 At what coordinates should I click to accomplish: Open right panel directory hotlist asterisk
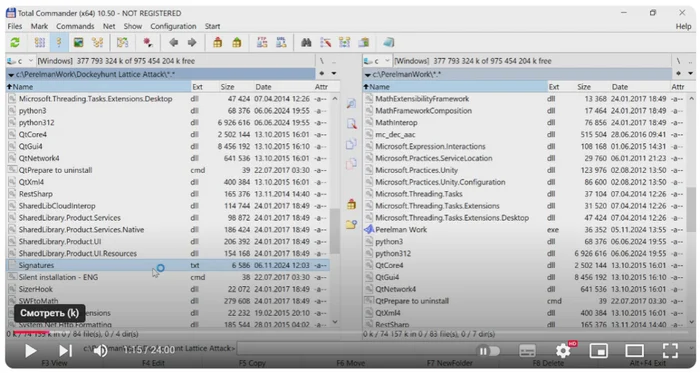click(x=679, y=74)
